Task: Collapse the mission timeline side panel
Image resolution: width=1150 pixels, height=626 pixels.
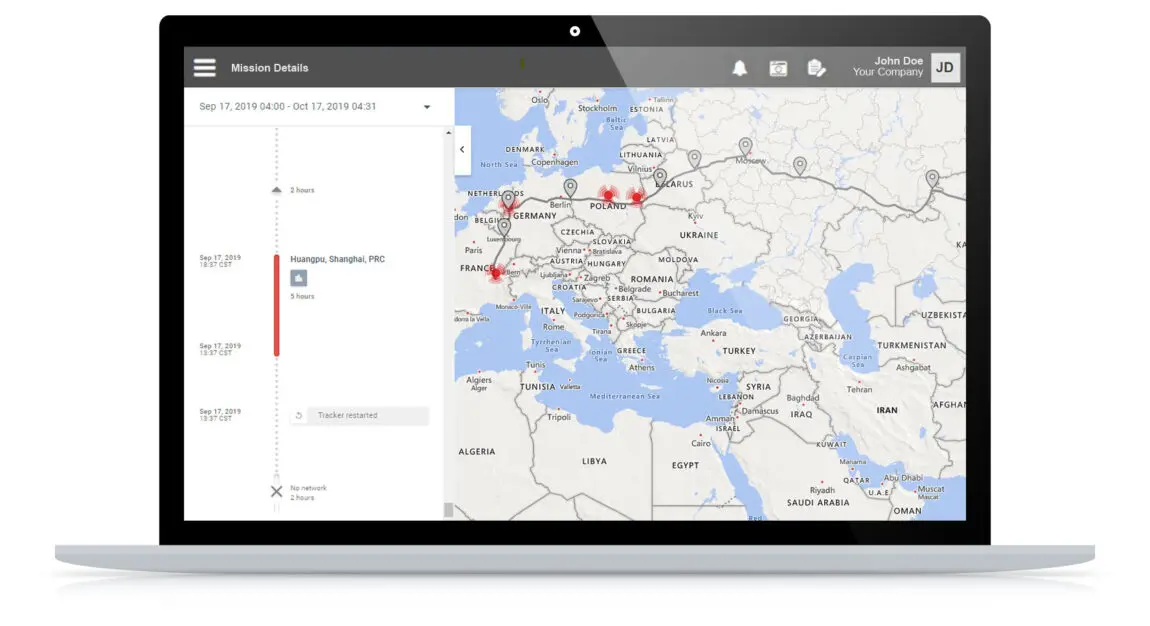Action: pos(462,150)
